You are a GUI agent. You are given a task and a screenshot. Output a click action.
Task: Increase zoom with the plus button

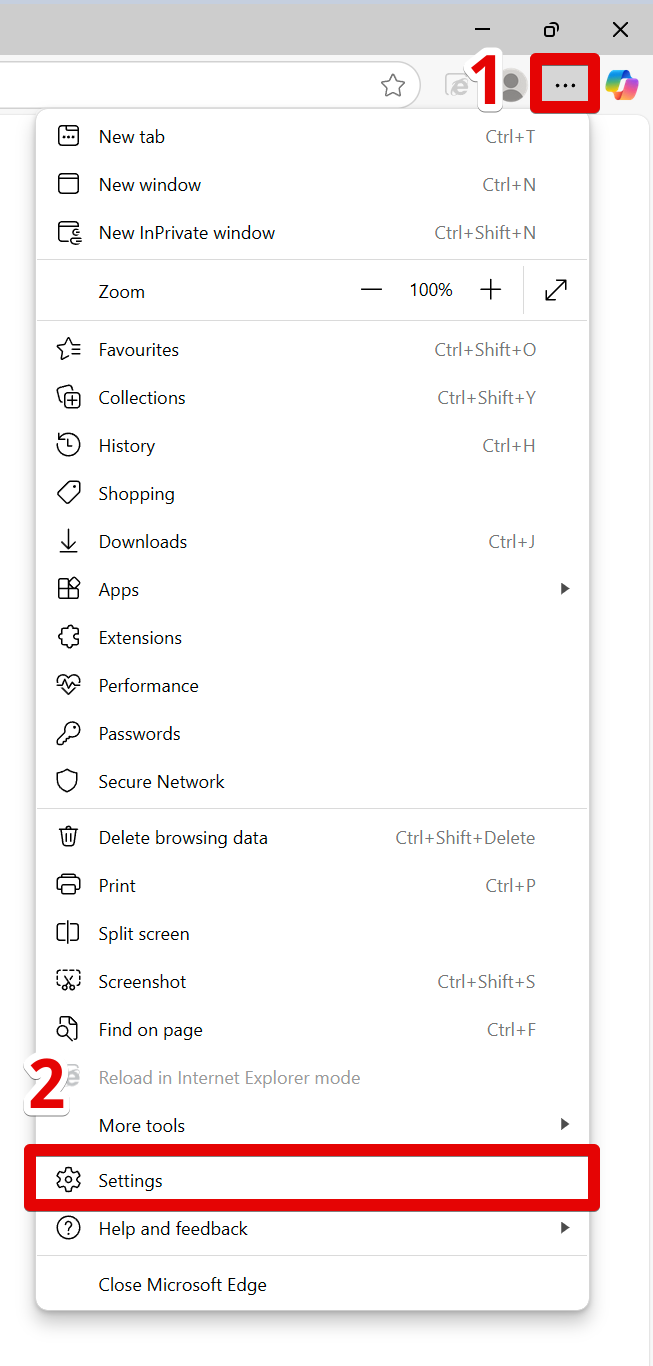pos(490,290)
